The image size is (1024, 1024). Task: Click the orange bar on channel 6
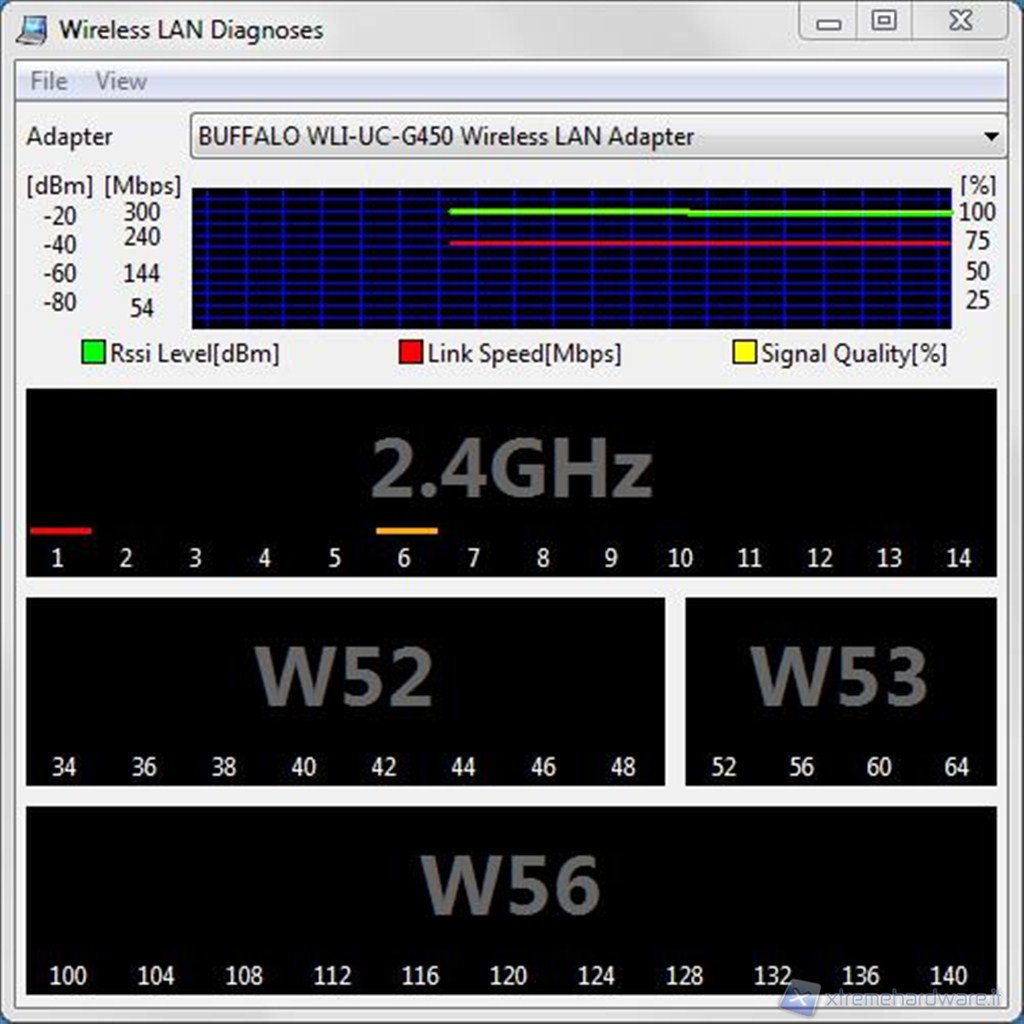coord(407,531)
